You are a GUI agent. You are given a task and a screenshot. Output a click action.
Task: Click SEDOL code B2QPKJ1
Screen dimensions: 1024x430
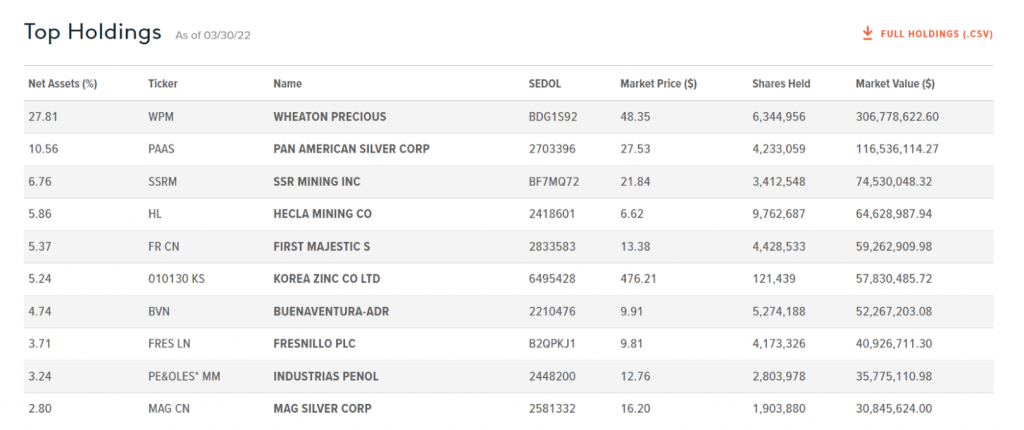[x=552, y=344]
